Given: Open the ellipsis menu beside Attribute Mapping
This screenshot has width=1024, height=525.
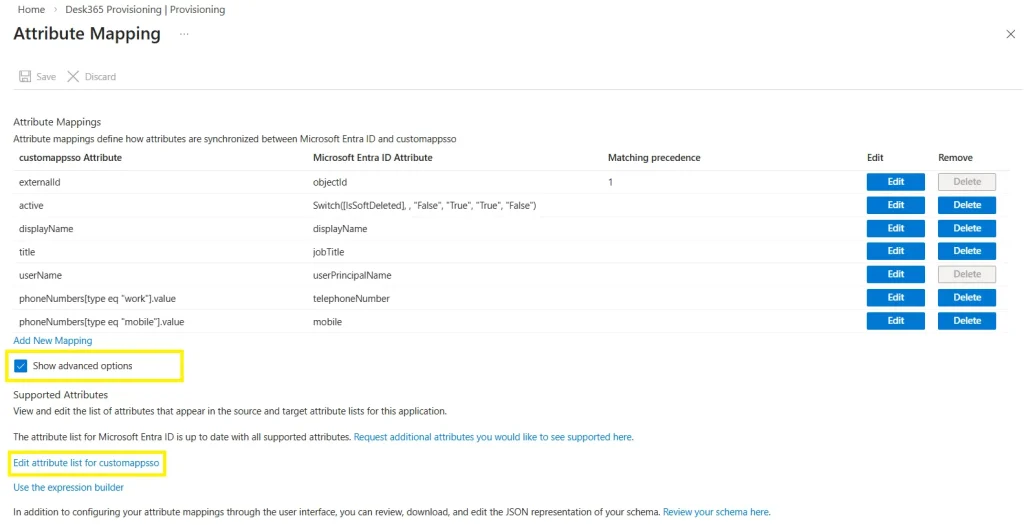Looking at the screenshot, I should (184, 34).
